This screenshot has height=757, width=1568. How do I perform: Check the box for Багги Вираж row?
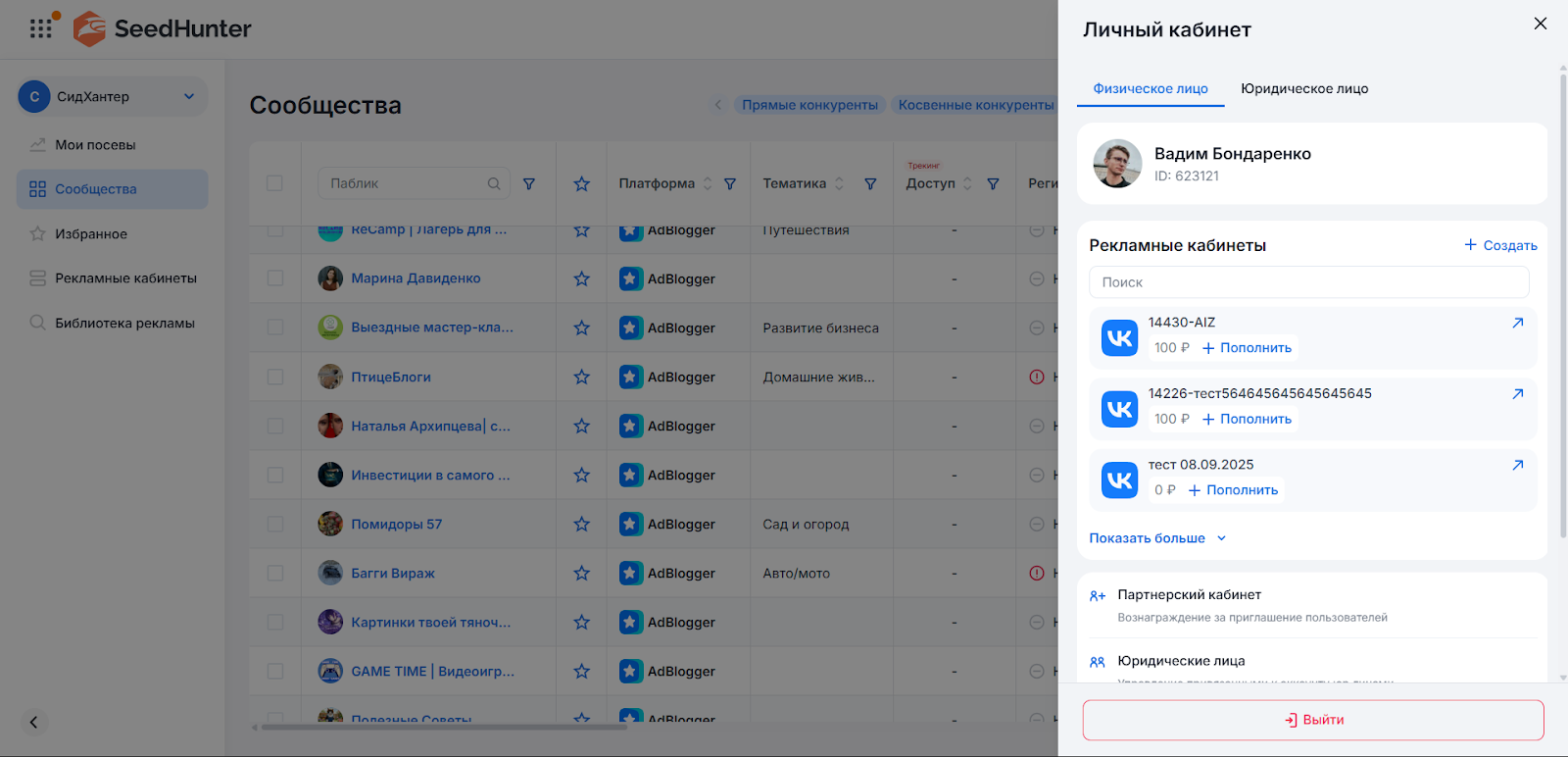pos(275,574)
